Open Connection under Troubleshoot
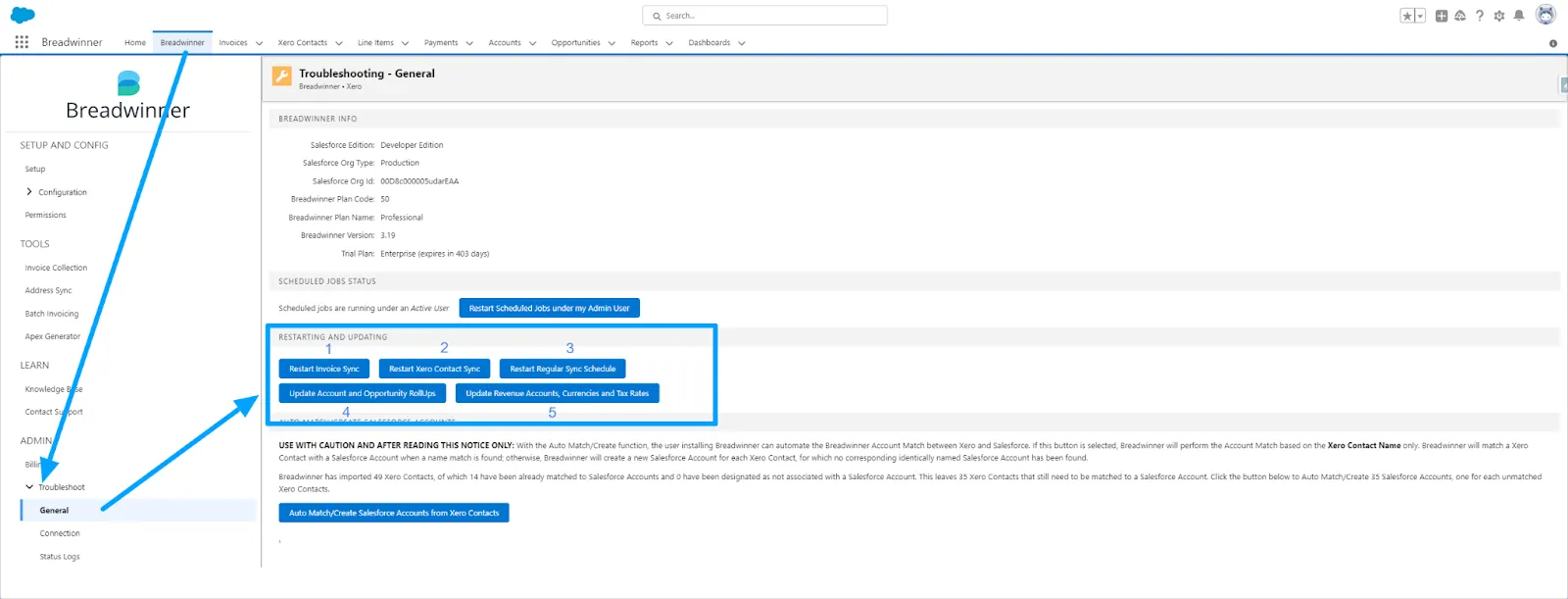Image resolution: width=1568 pixels, height=599 pixels. pyautogui.click(x=60, y=533)
